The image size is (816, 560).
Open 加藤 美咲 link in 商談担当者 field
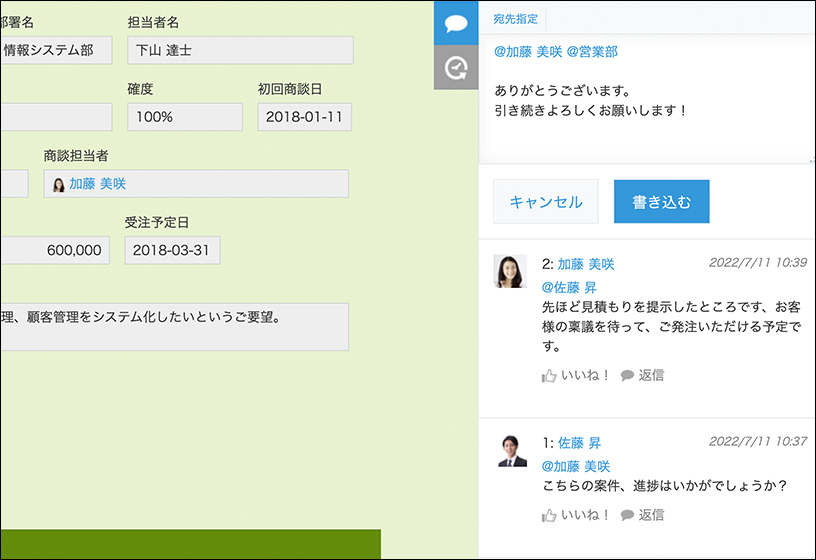point(97,184)
